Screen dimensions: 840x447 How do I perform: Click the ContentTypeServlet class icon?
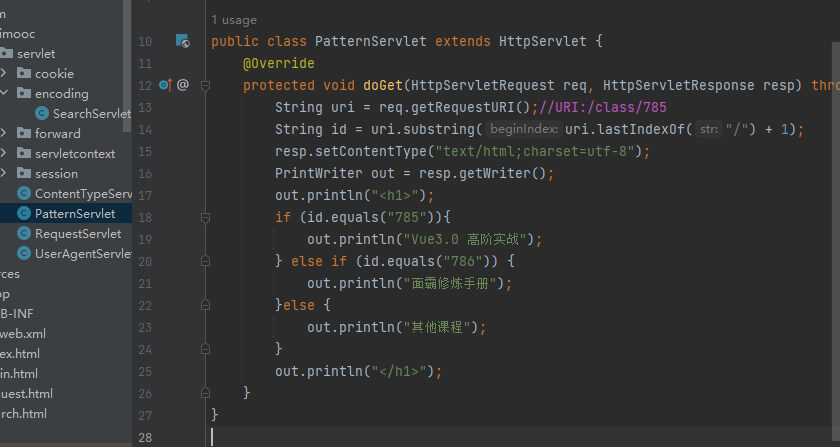point(24,193)
